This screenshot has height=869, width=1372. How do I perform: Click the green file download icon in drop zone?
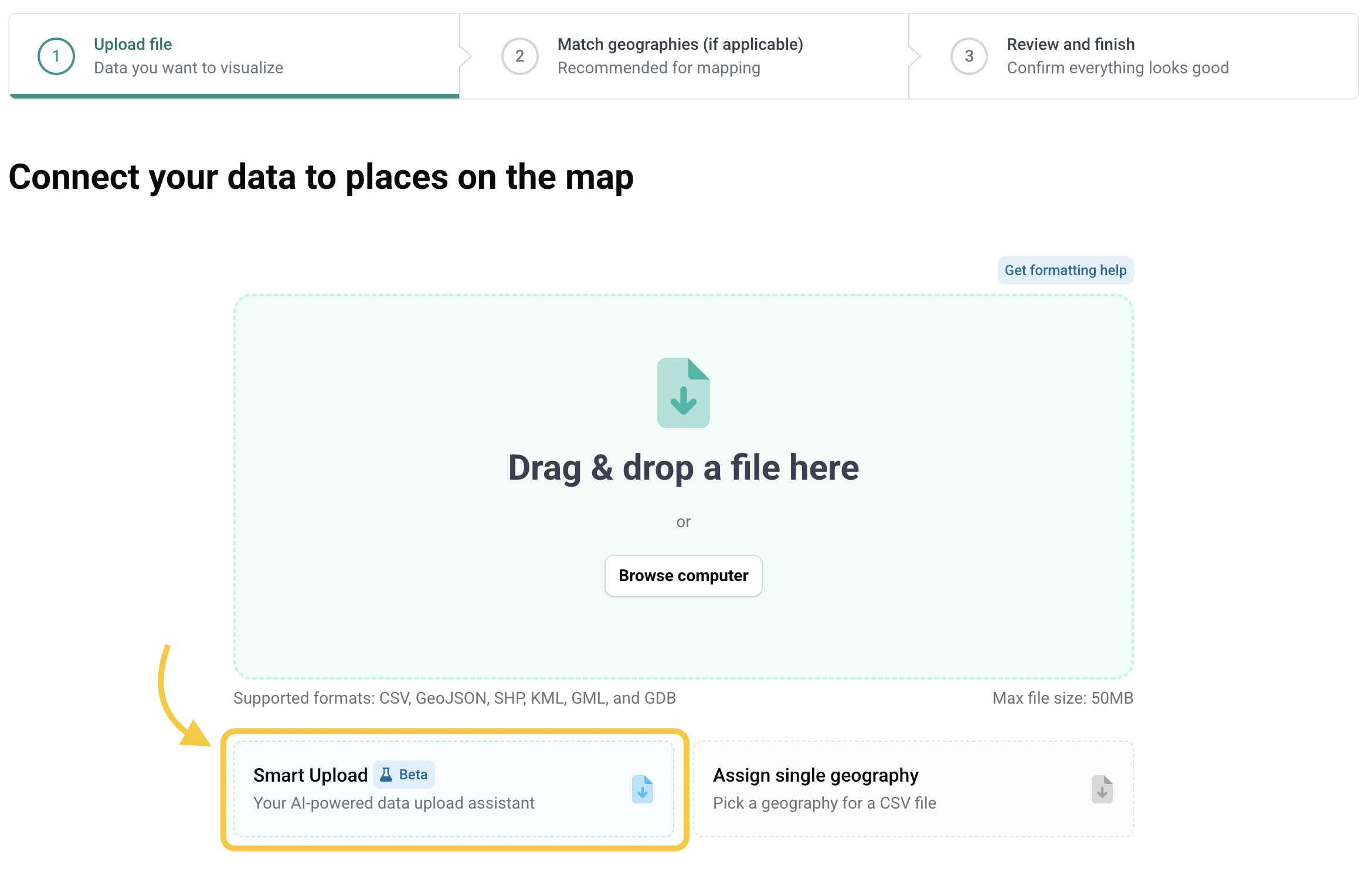(x=683, y=393)
